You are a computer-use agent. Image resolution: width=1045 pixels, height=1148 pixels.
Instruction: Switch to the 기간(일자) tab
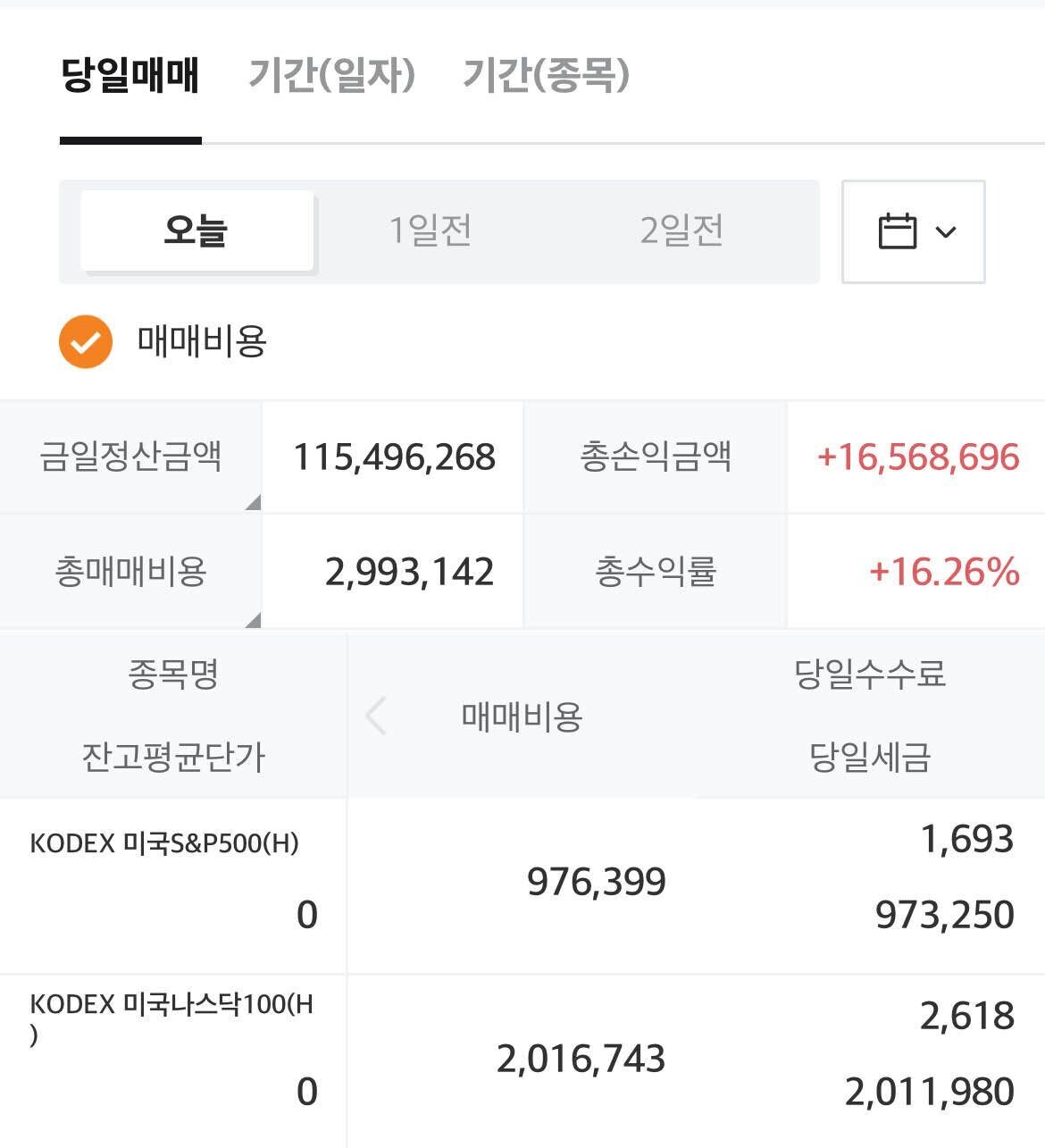334,78
